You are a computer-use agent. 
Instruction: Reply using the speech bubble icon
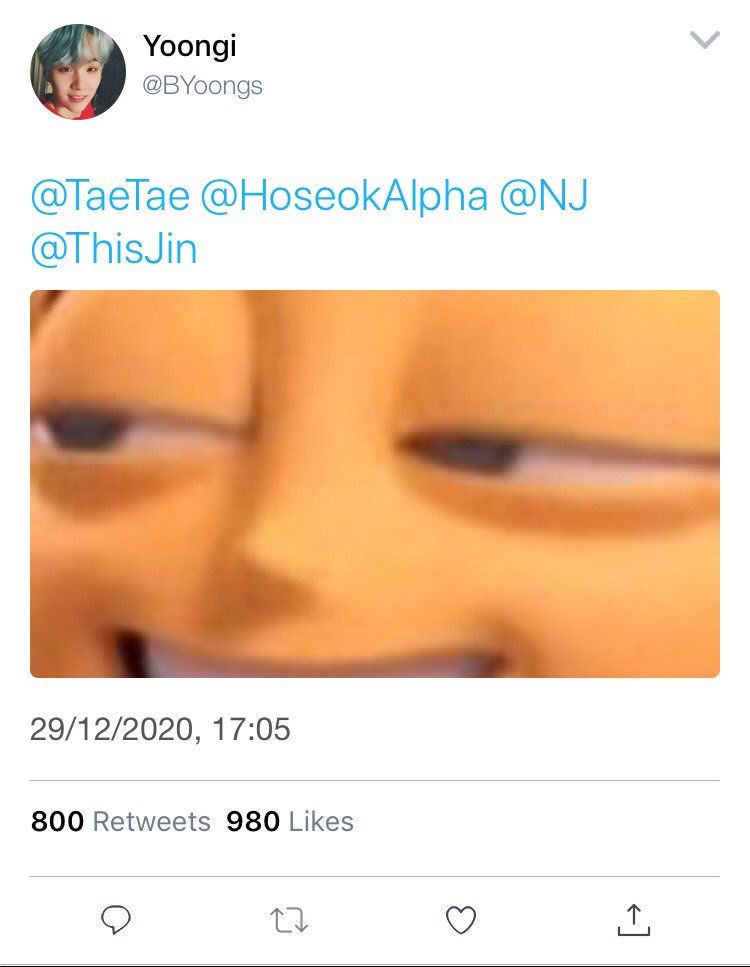[115, 920]
